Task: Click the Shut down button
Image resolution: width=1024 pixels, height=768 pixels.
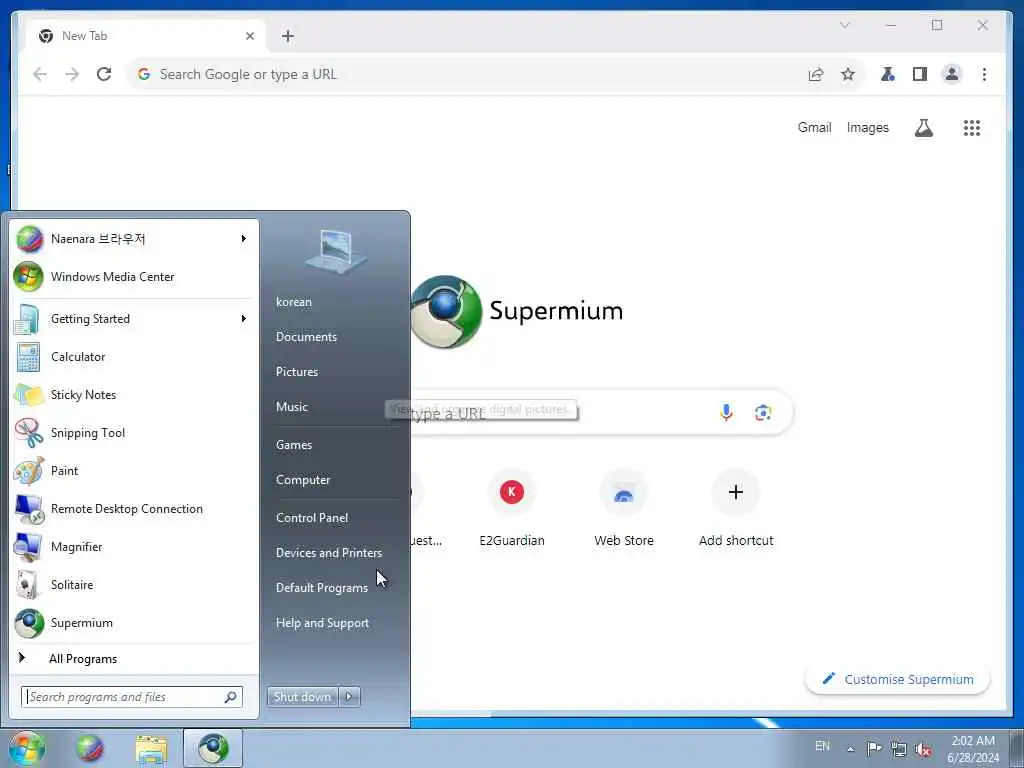Action: [x=302, y=697]
